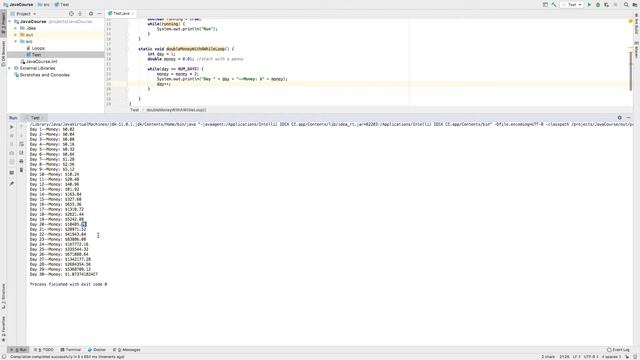Clear console output with trash icon

[x=21, y=170]
